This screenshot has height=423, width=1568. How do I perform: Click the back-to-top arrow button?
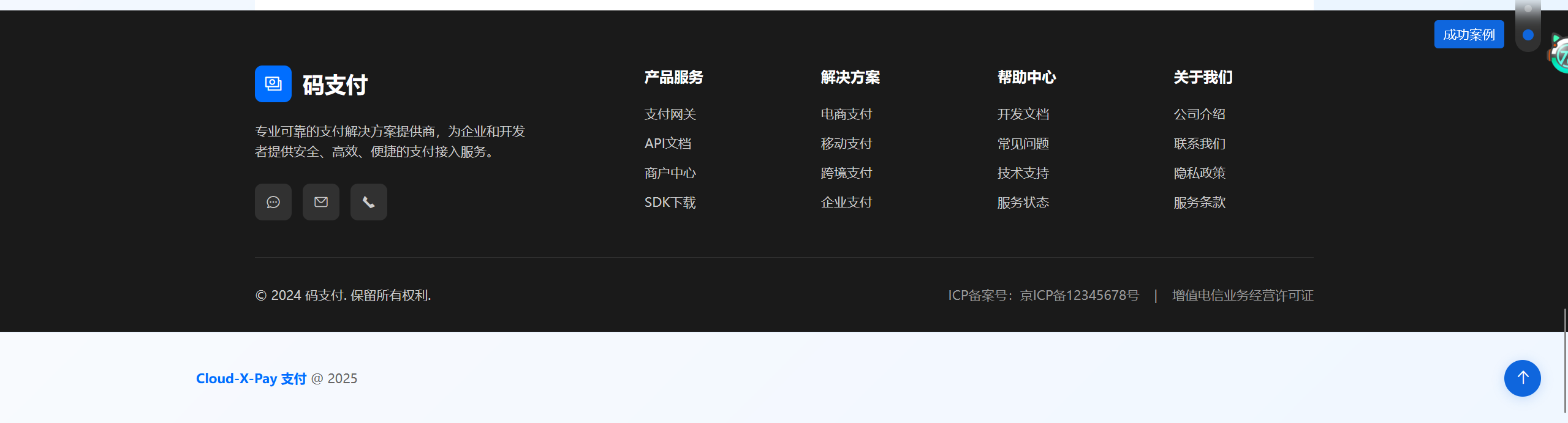click(1522, 378)
